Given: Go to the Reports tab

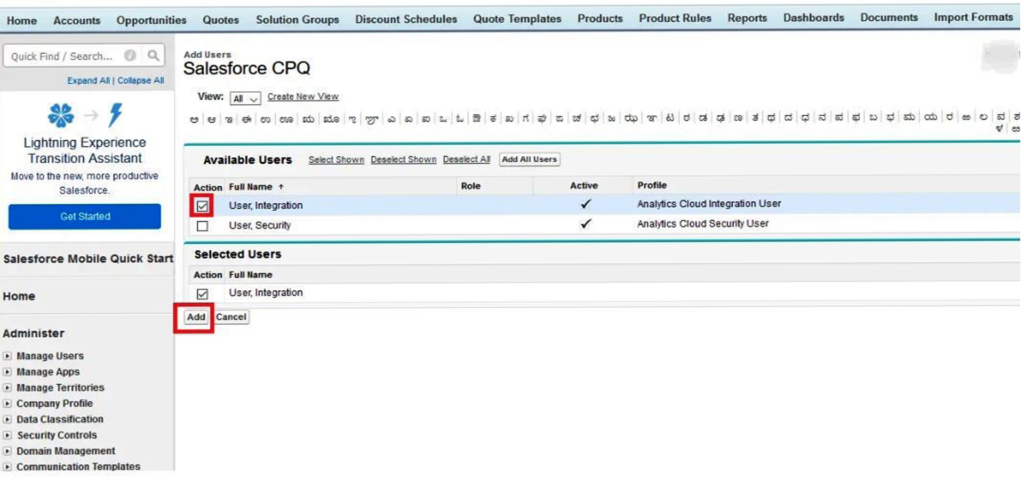Looking at the screenshot, I should (x=747, y=18).
